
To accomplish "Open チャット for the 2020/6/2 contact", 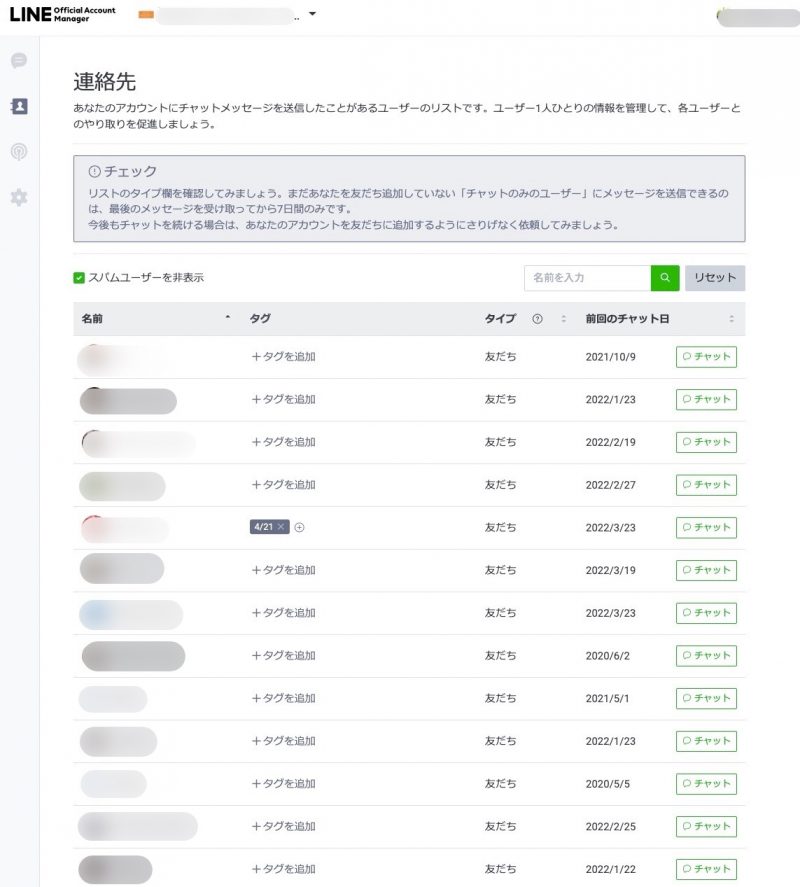I will tap(706, 656).
